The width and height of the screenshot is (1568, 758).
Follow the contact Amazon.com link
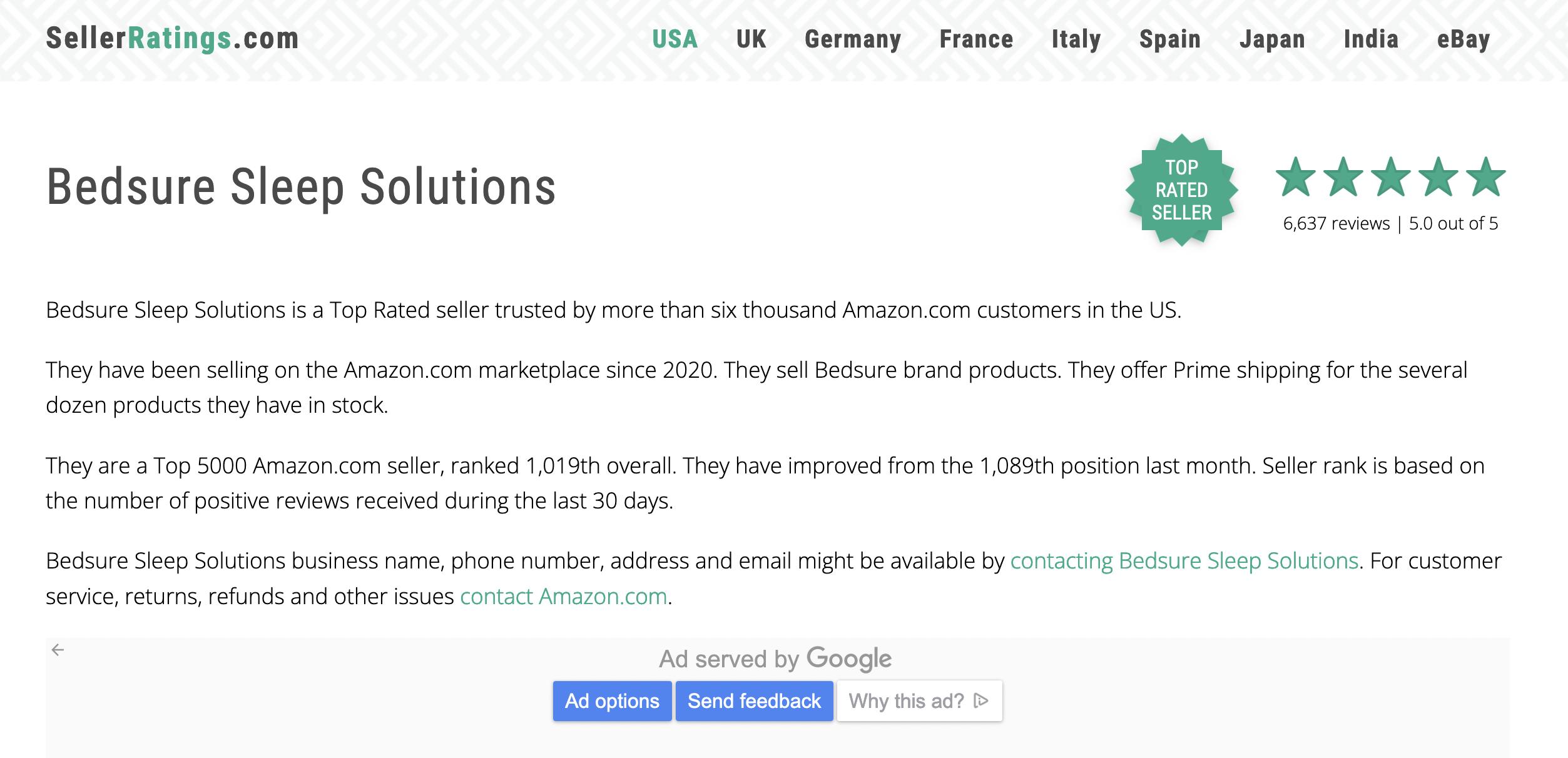click(x=563, y=597)
